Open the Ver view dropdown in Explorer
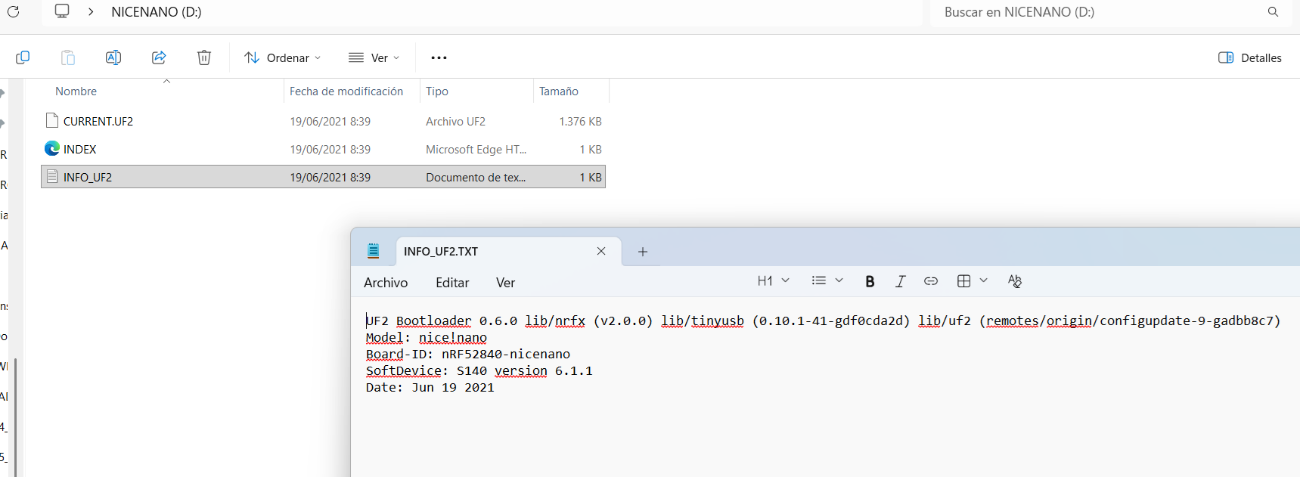 tap(373, 58)
